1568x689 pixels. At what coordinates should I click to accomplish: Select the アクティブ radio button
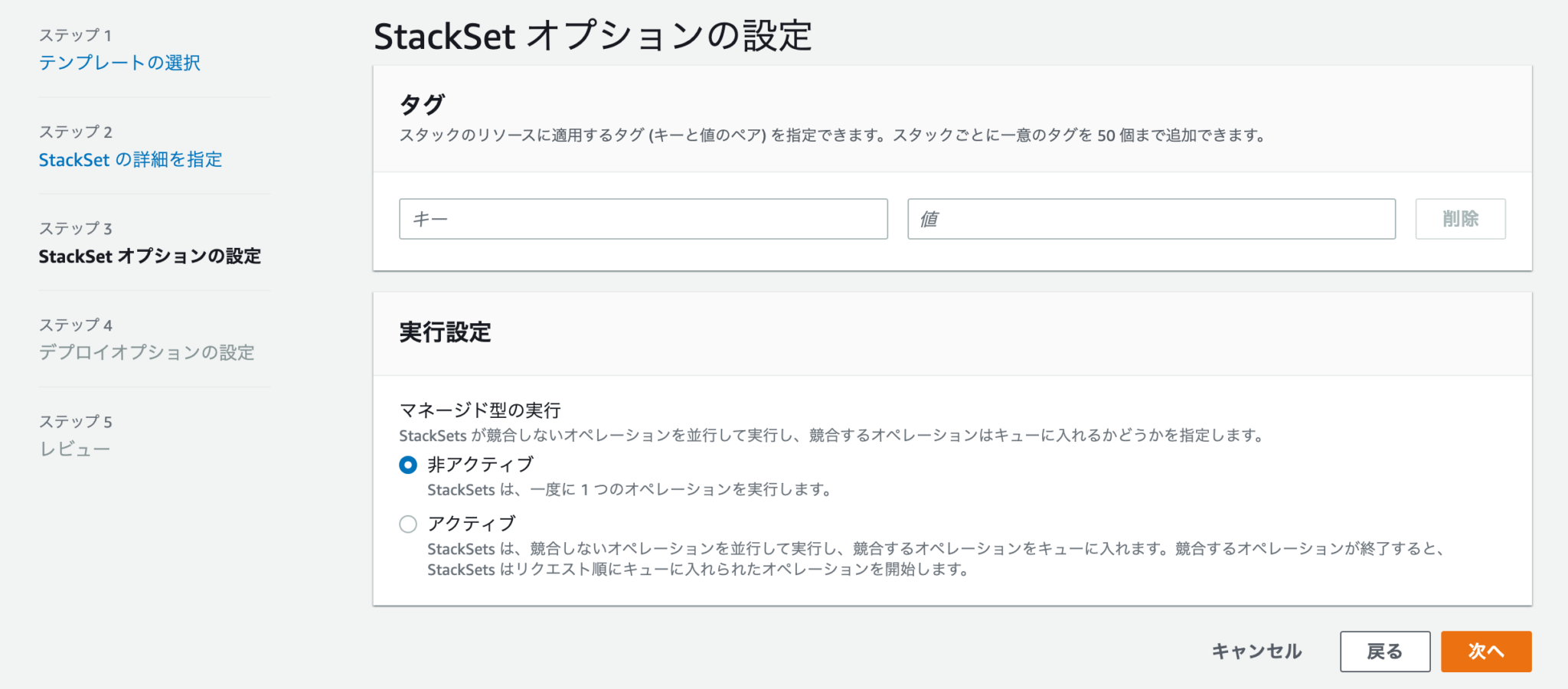pyautogui.click(x=408, y=524)
